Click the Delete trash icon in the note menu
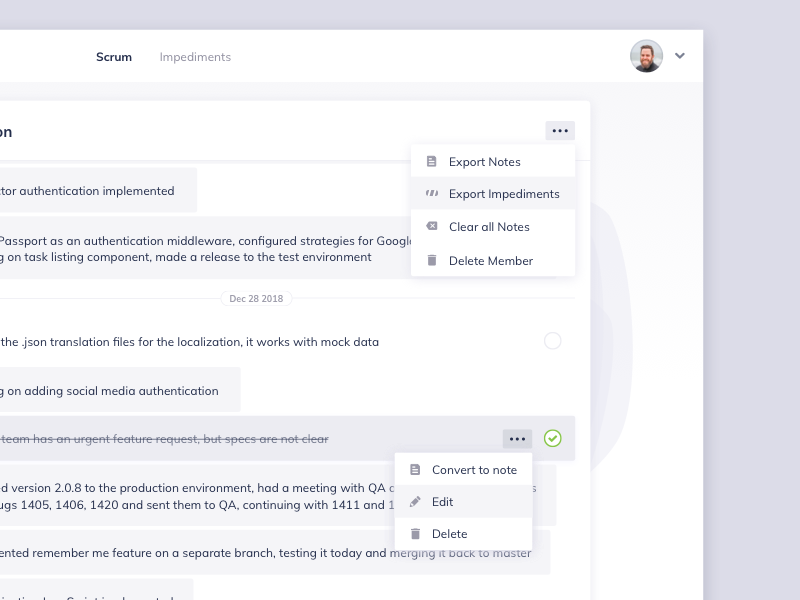 click(415, 534)
